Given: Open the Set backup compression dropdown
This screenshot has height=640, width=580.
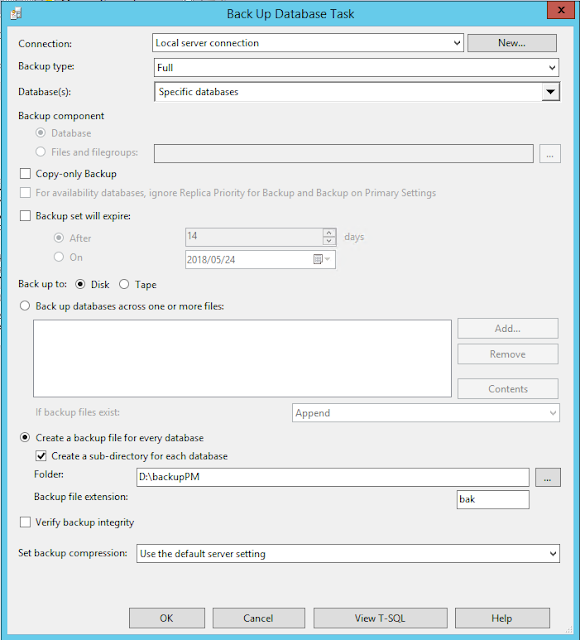Looking at the screenshot, I should pos(348,553).
